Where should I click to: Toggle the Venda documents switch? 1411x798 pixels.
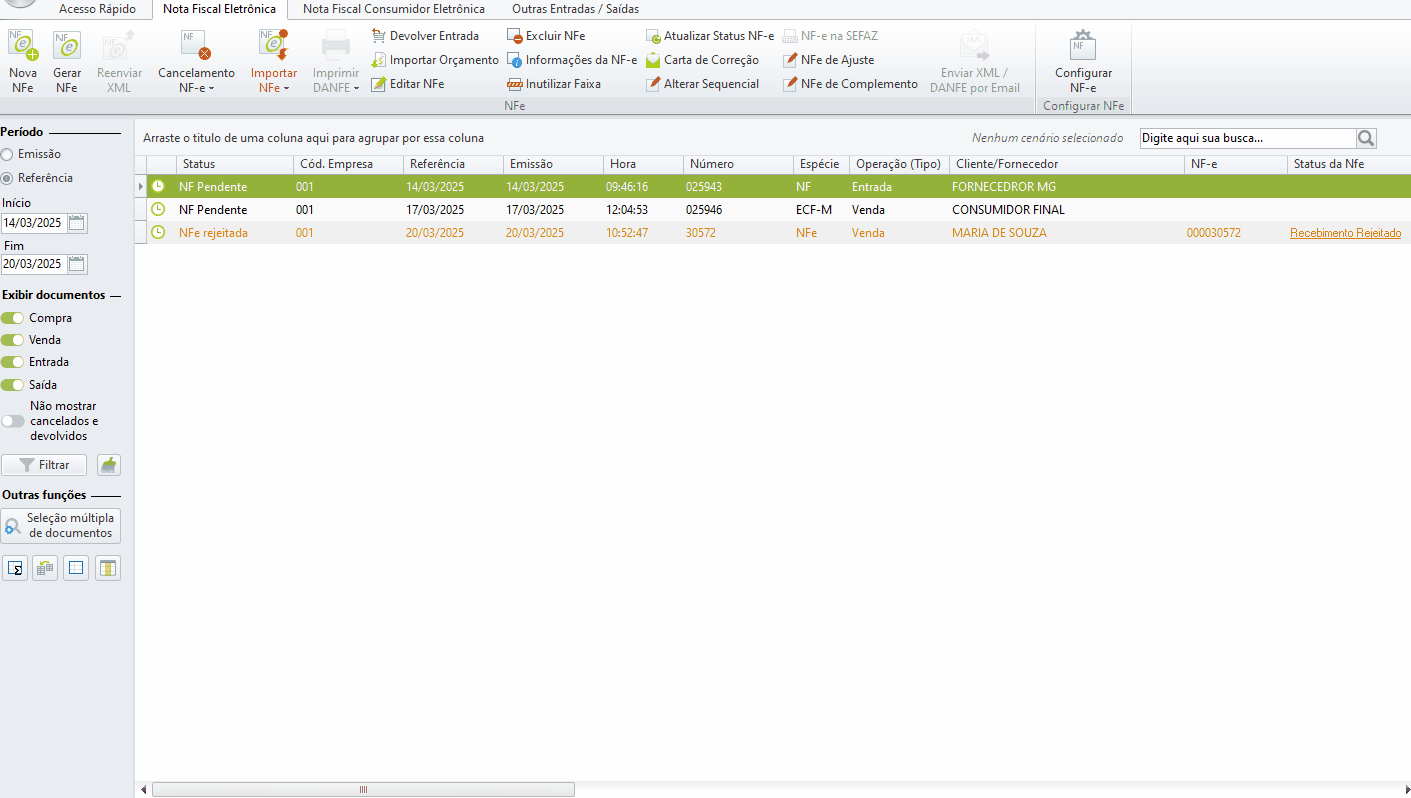(x=12, y=340)
